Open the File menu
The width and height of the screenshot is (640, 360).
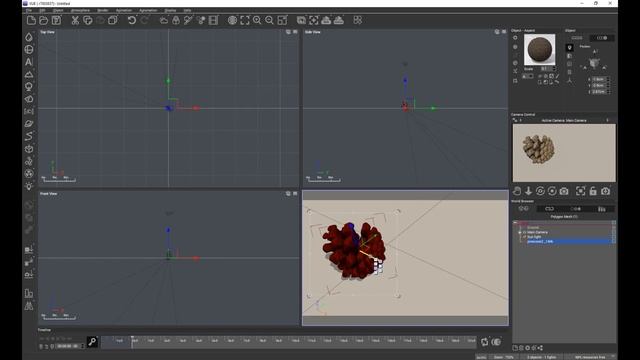(x=29, y=10)
